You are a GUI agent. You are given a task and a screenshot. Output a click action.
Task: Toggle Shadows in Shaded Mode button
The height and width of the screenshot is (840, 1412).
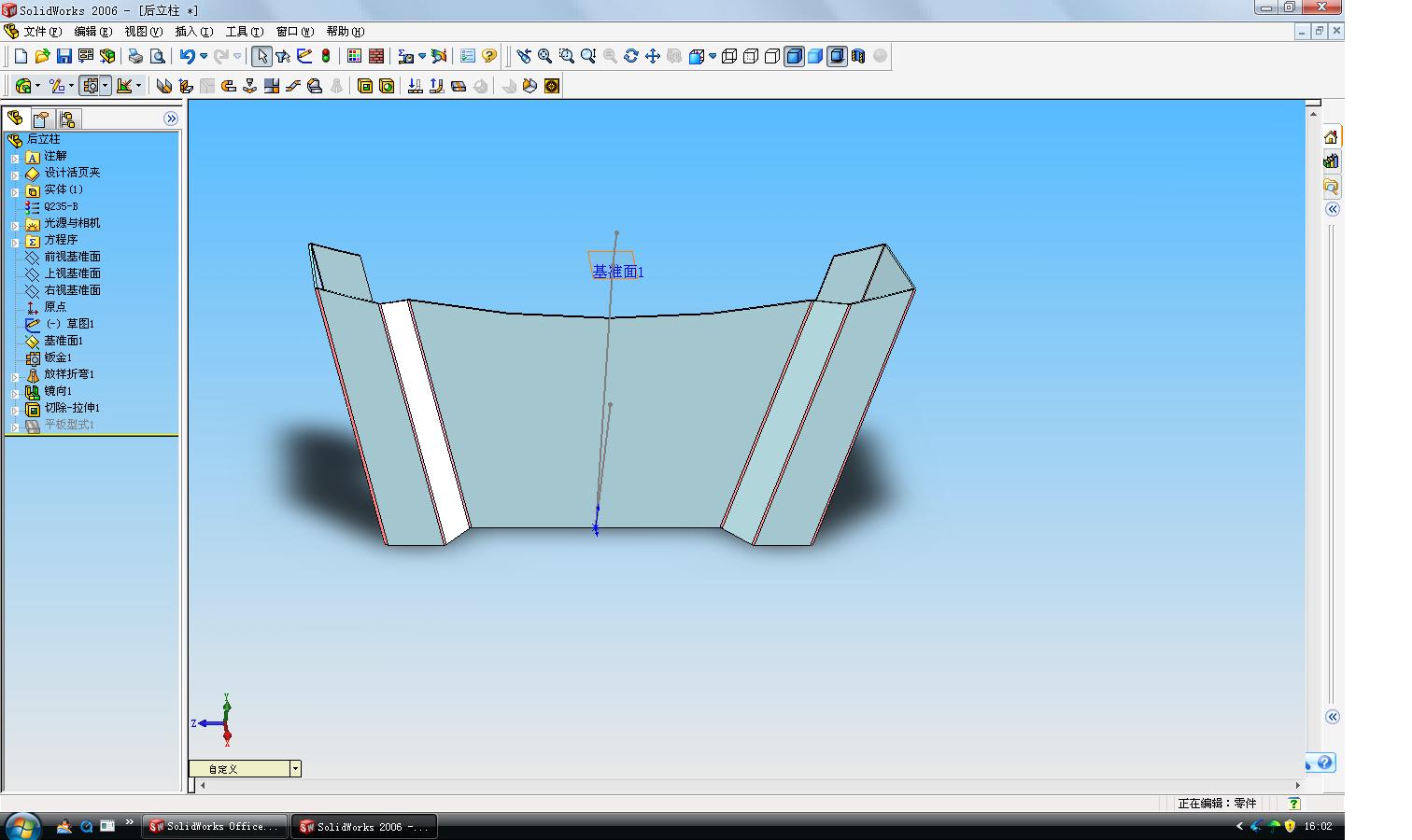click(x=837, y=56)
